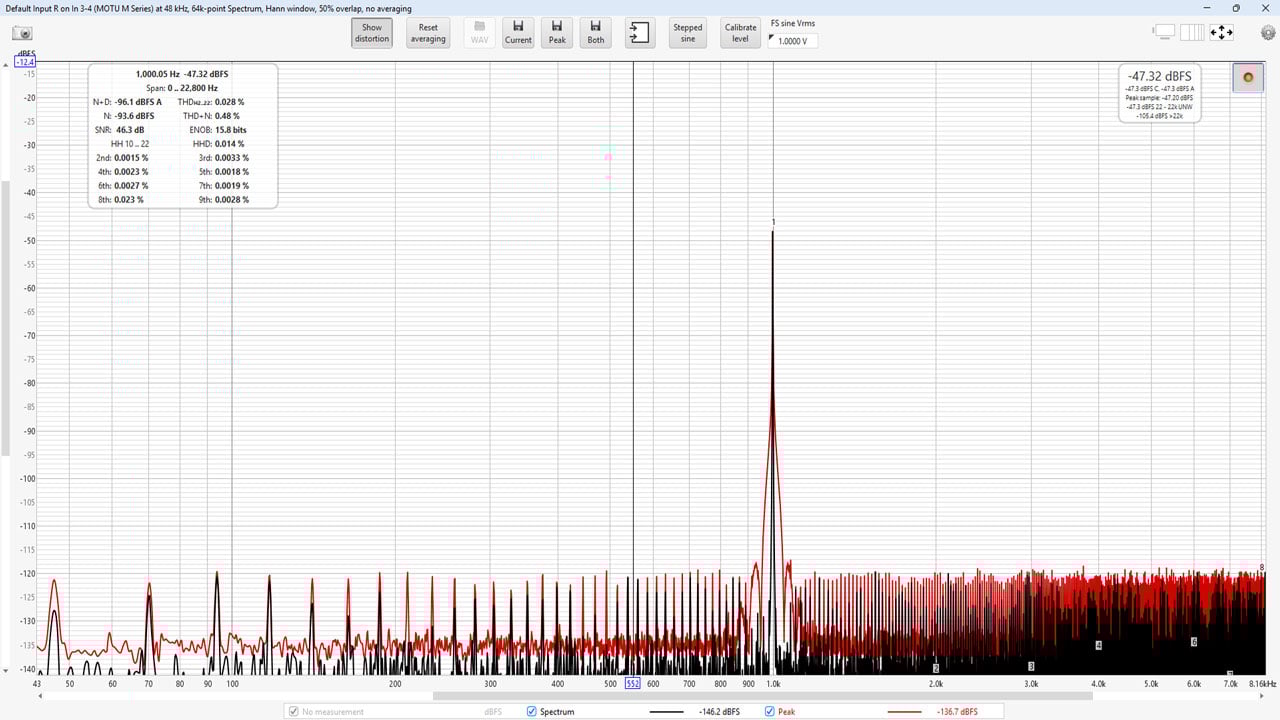Click the 552 Hz cursor frequency field
Screen dimensions: 1280x720
[633, 684]
